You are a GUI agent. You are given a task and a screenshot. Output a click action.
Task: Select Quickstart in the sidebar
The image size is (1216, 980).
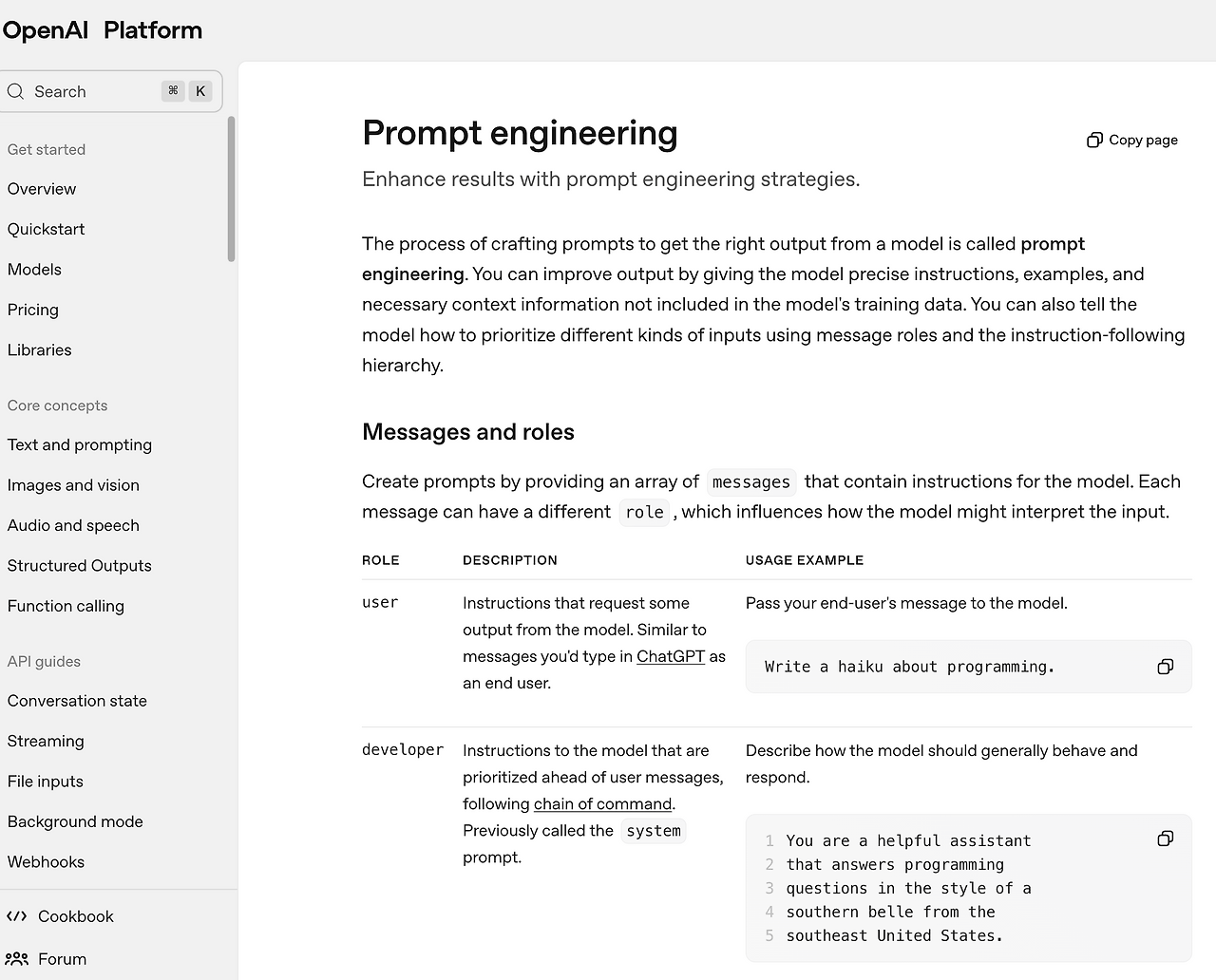[x=46, y=229]
